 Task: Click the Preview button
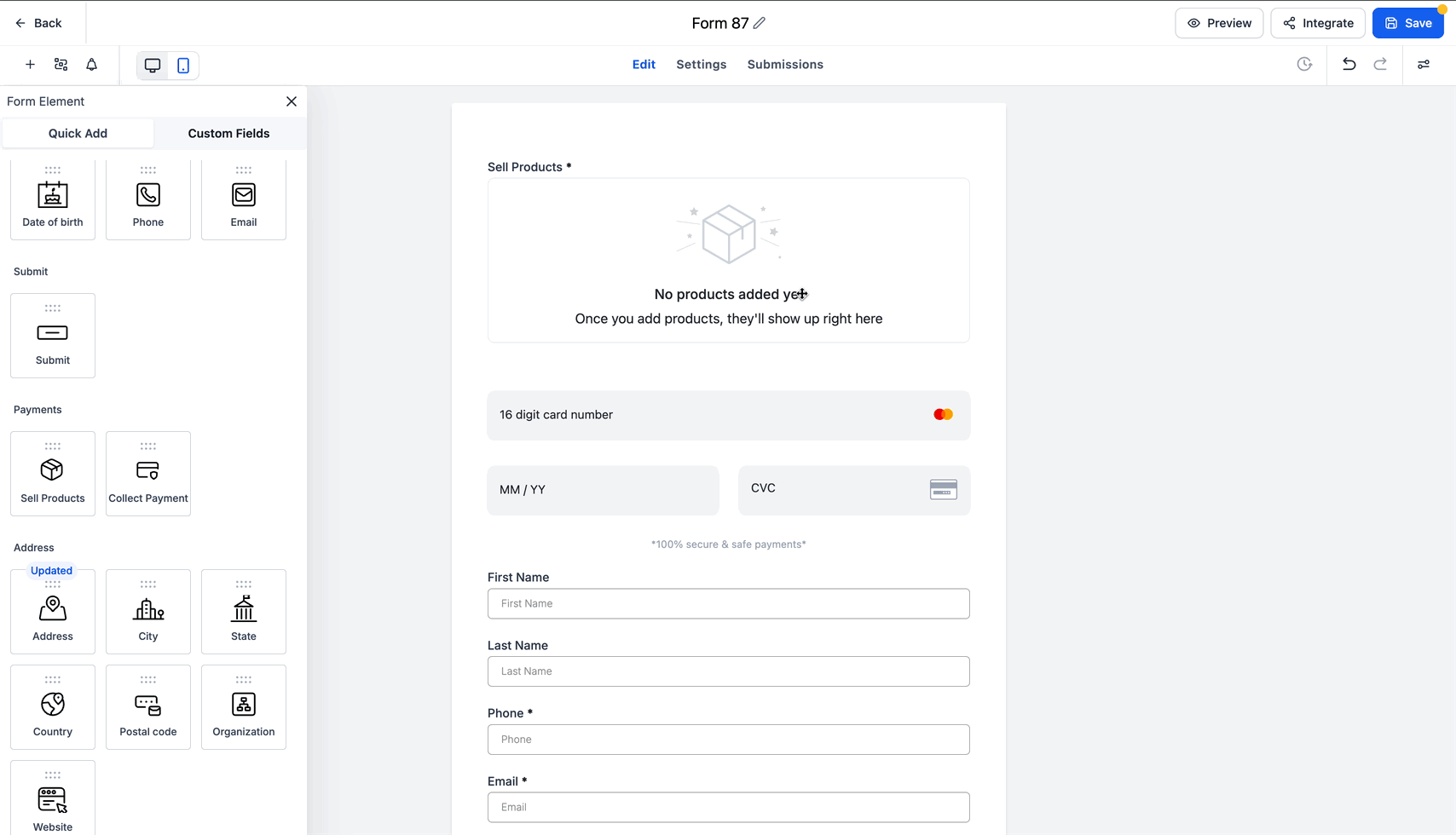pos(1219,23)
